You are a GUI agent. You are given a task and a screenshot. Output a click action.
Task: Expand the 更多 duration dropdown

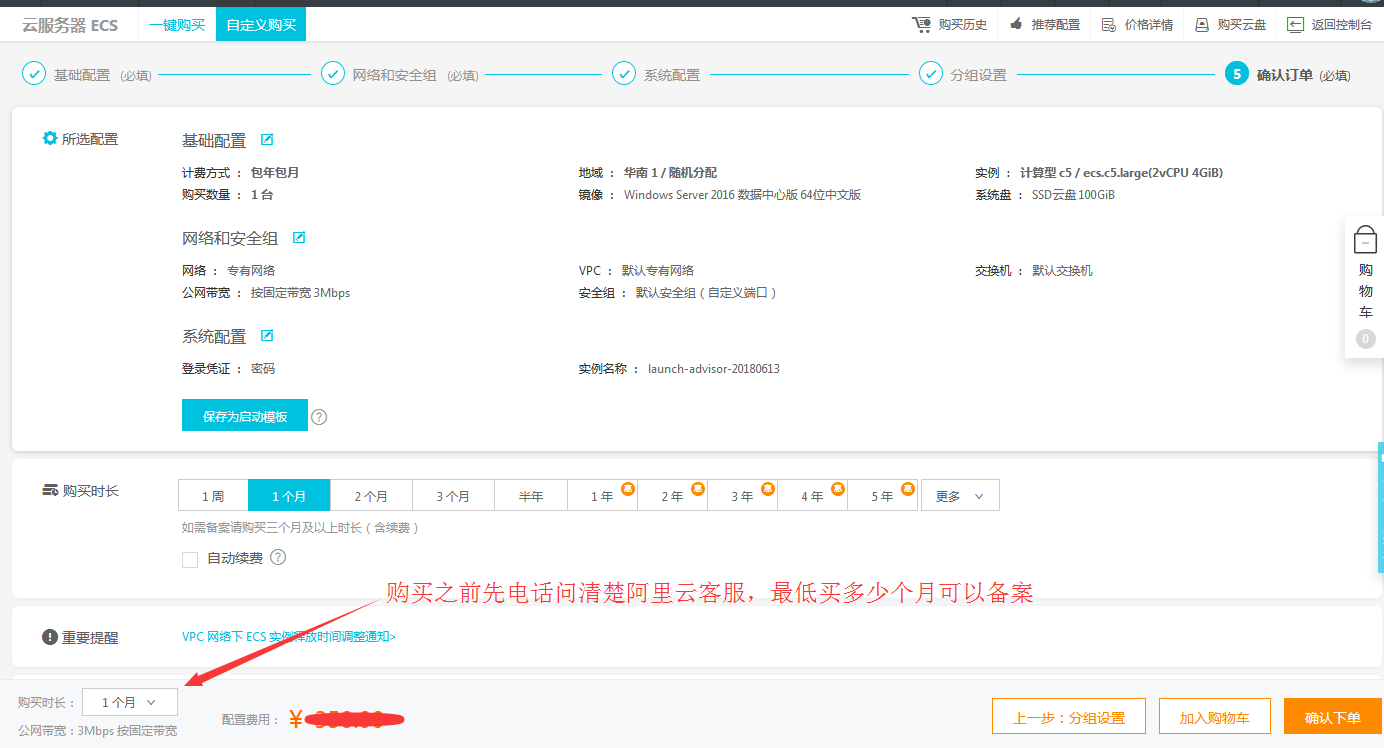click(x=959, y=496)
